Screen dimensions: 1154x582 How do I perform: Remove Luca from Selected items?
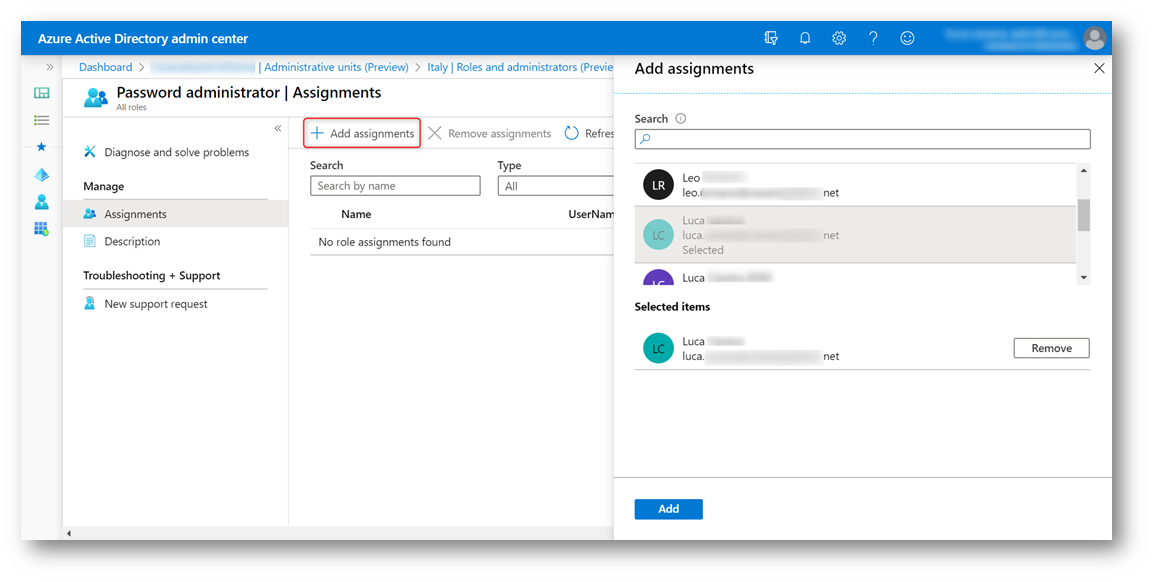pos(1052,348)
